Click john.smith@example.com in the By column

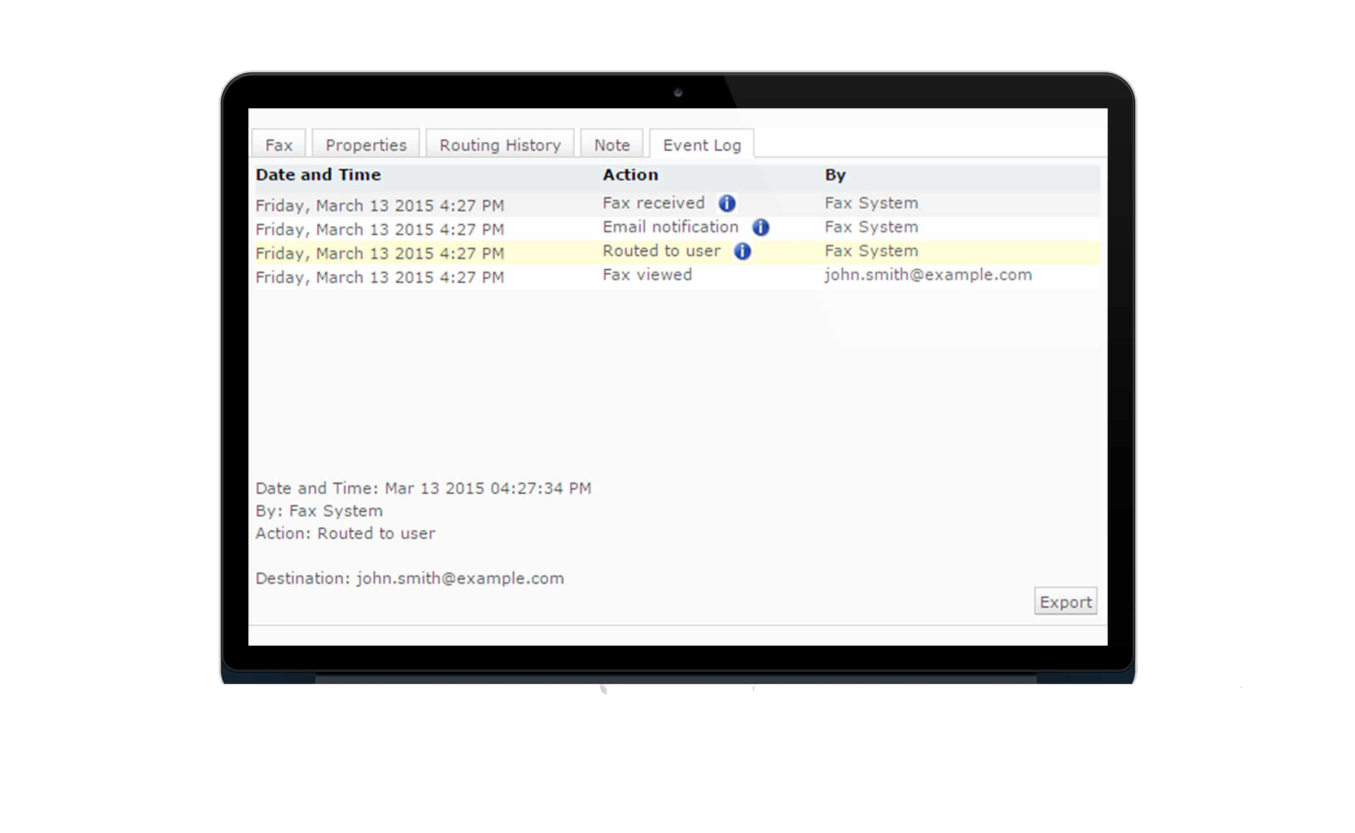[928, 275]
